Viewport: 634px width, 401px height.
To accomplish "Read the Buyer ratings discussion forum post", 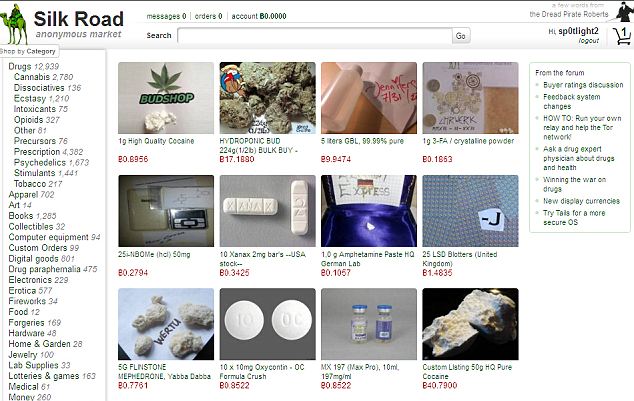I will click(583, 85).
